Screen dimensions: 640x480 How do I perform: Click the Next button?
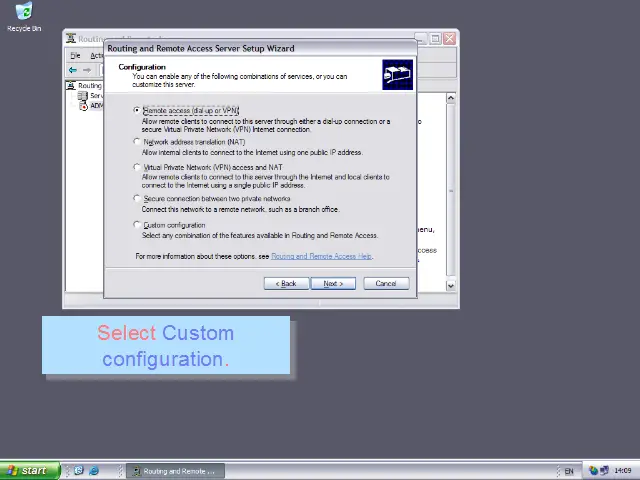tap(332, 284)
